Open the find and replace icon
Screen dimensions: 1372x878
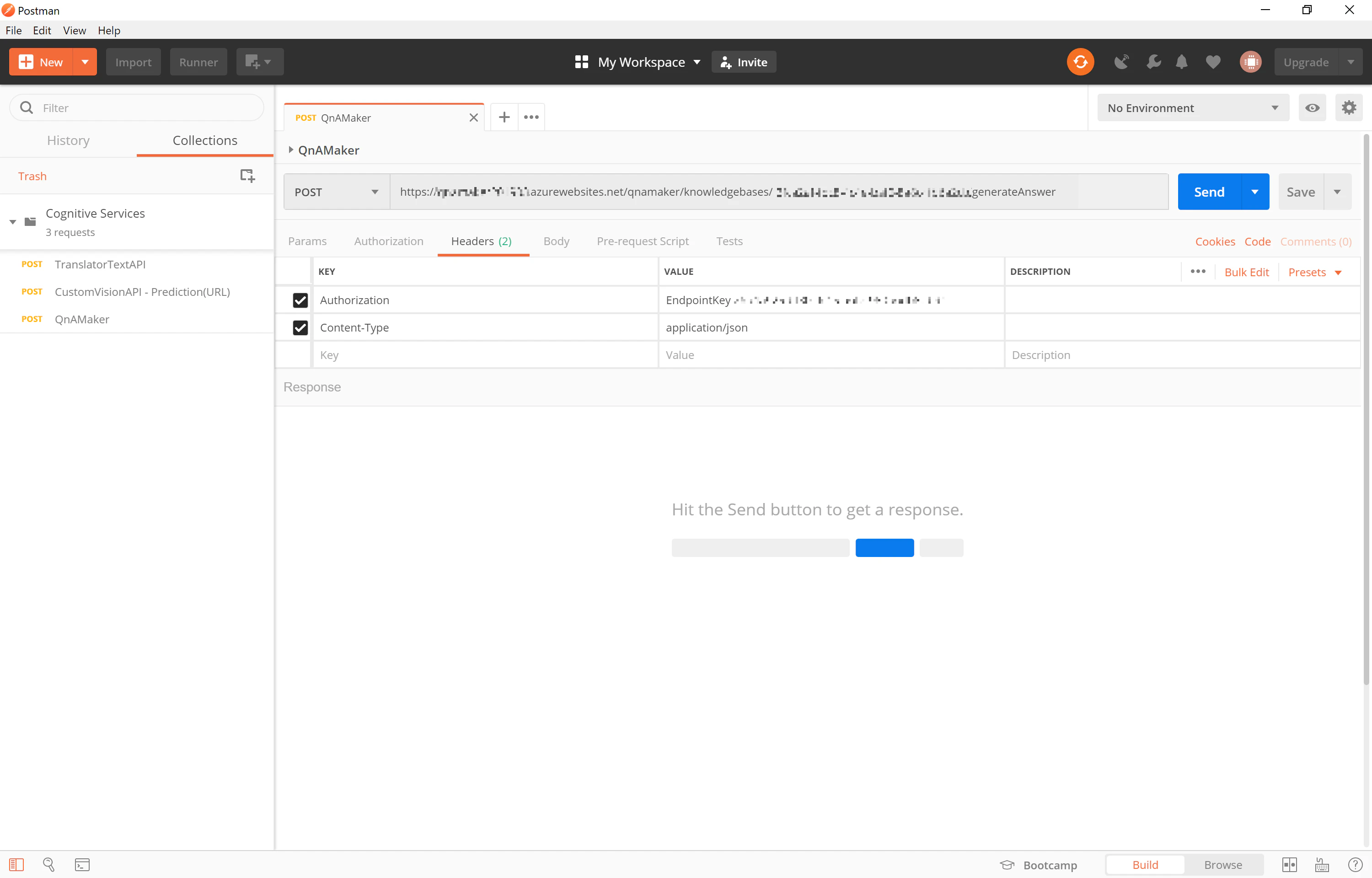click(49, 864)
